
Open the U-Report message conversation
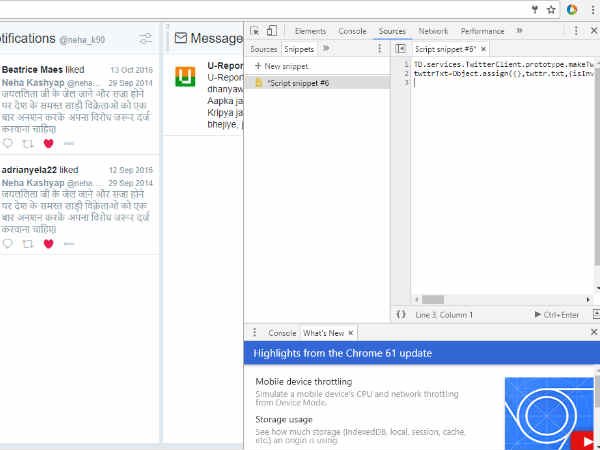tap(204, 95)
